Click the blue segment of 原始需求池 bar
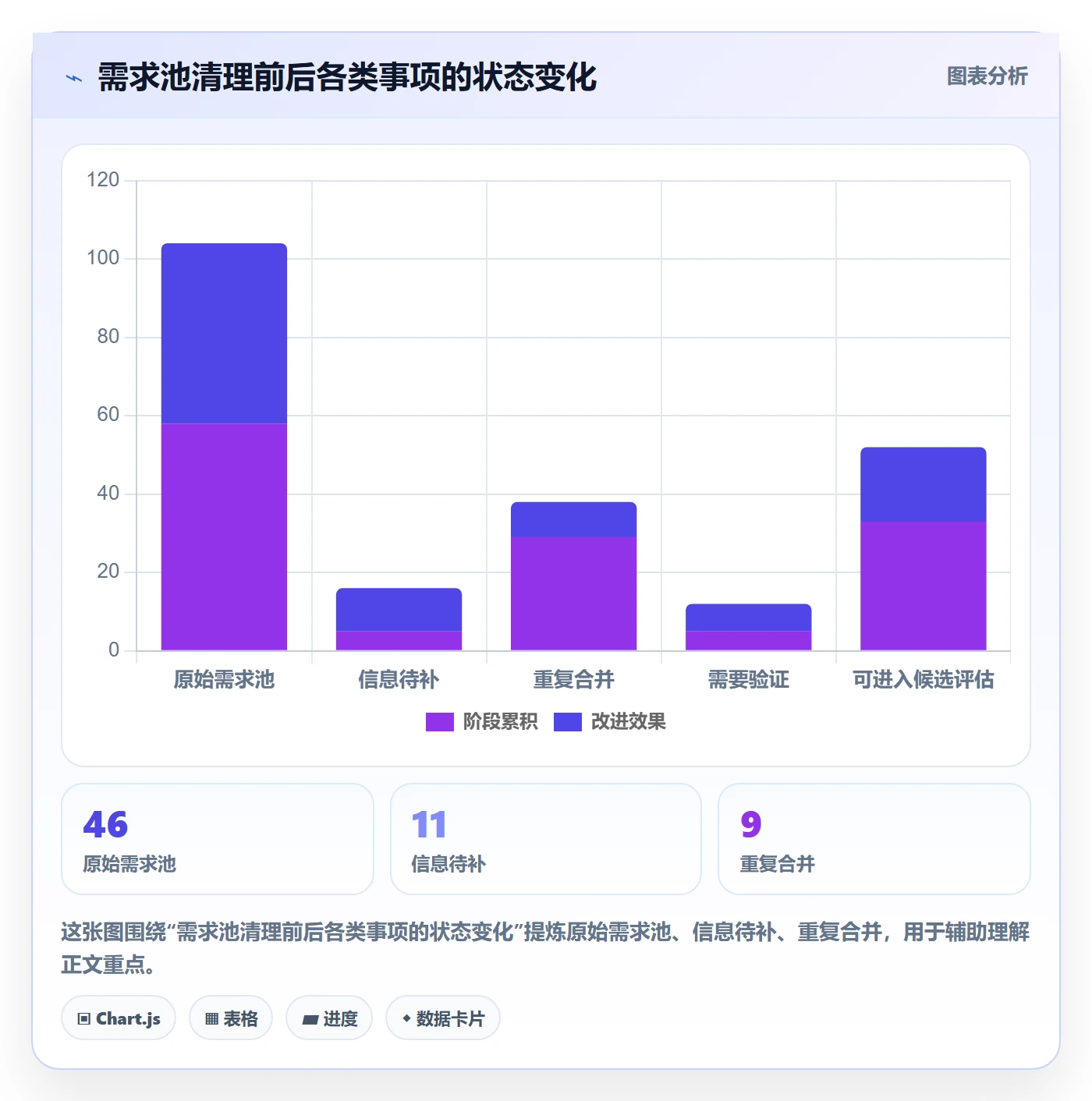Viewport: 1092px width, 1101px height. pos(224,334)
